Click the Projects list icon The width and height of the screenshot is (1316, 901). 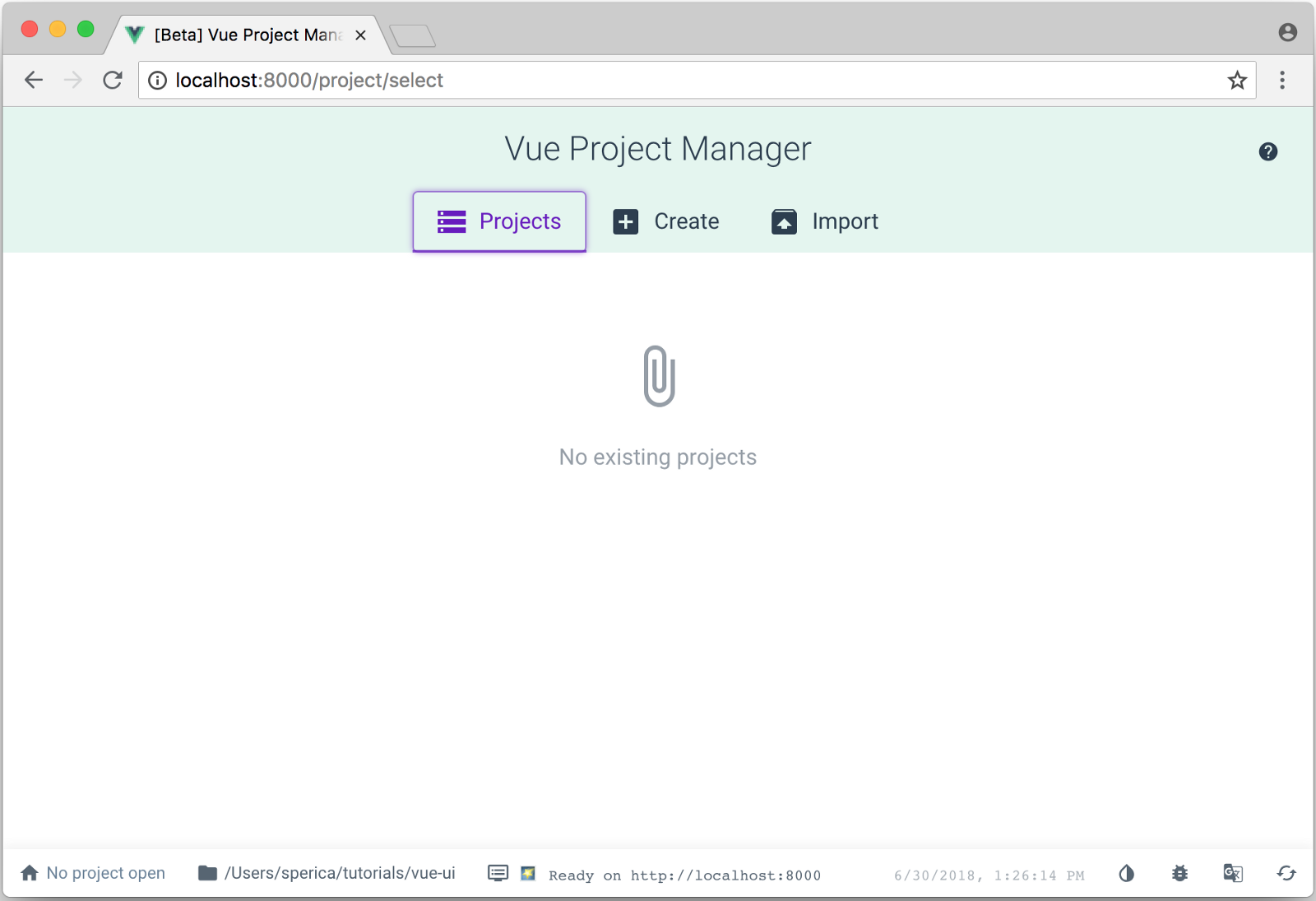pyautogui.click(x=452, y=221)
